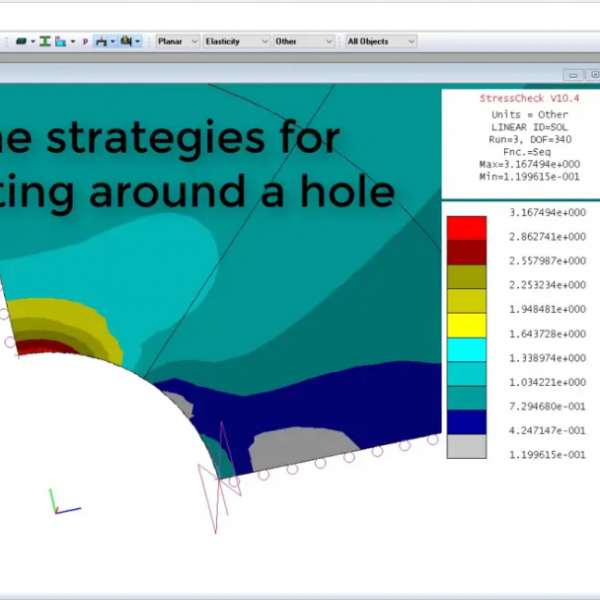600x600 pixels.
Task: Click the green I-beam section icon
Action: pos(45,41)
